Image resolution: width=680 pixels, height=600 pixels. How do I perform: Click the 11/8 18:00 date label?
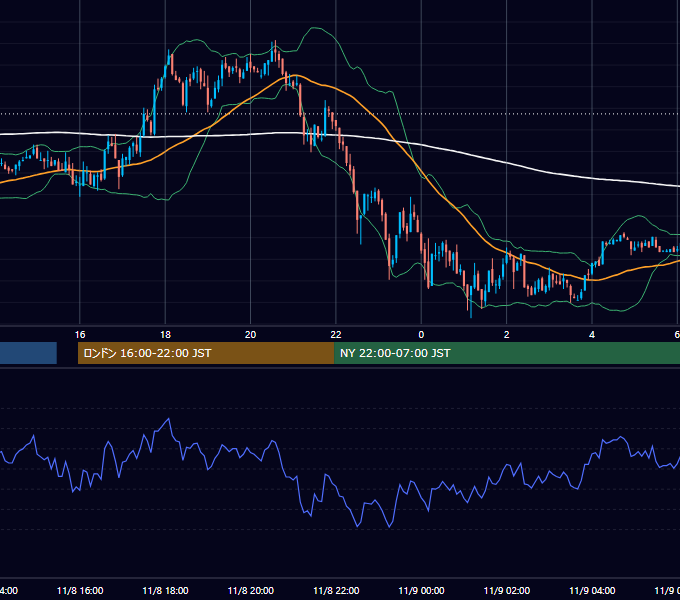pos(165,591)
